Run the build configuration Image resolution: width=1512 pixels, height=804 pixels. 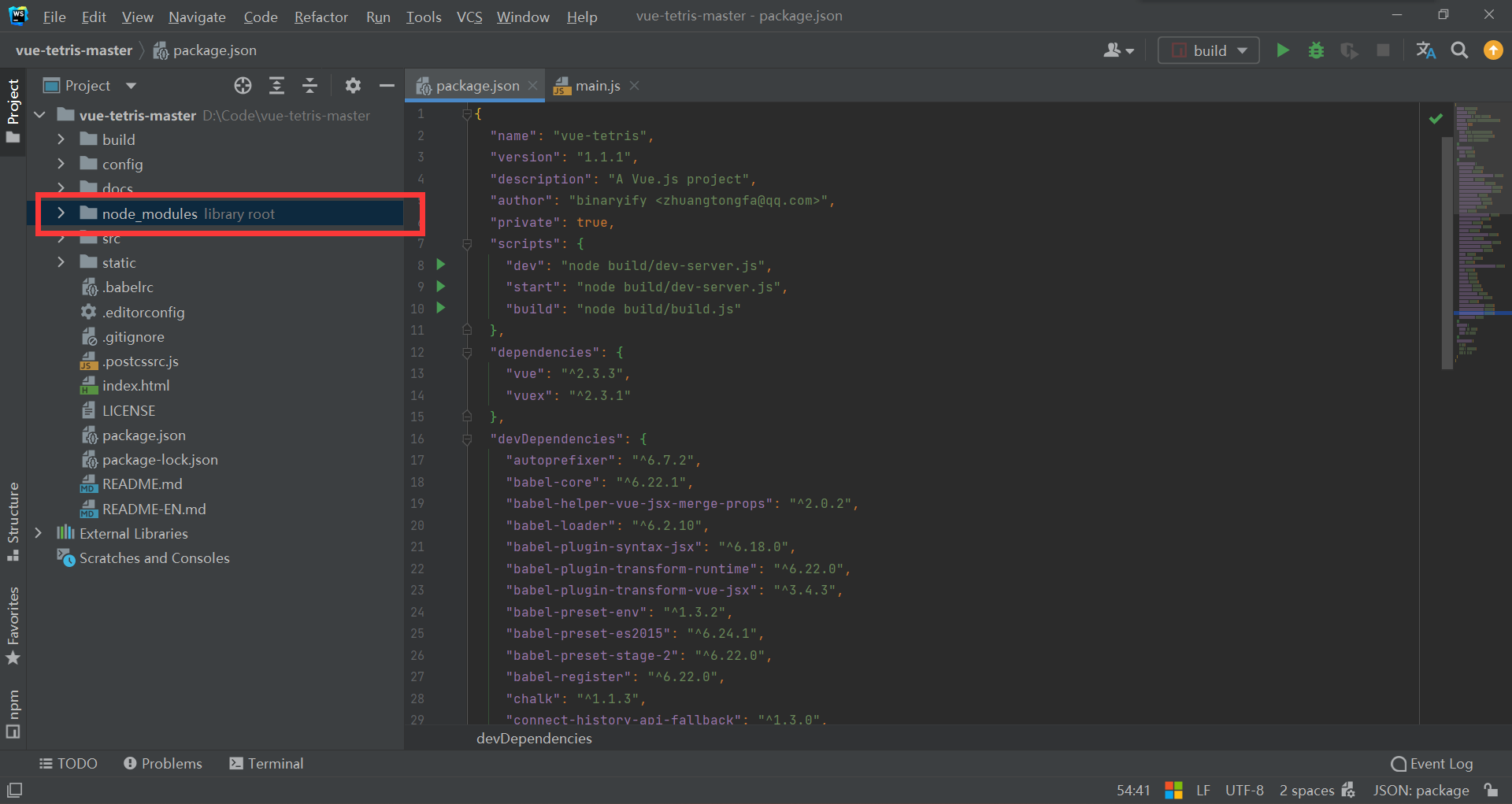(1282, 50)
